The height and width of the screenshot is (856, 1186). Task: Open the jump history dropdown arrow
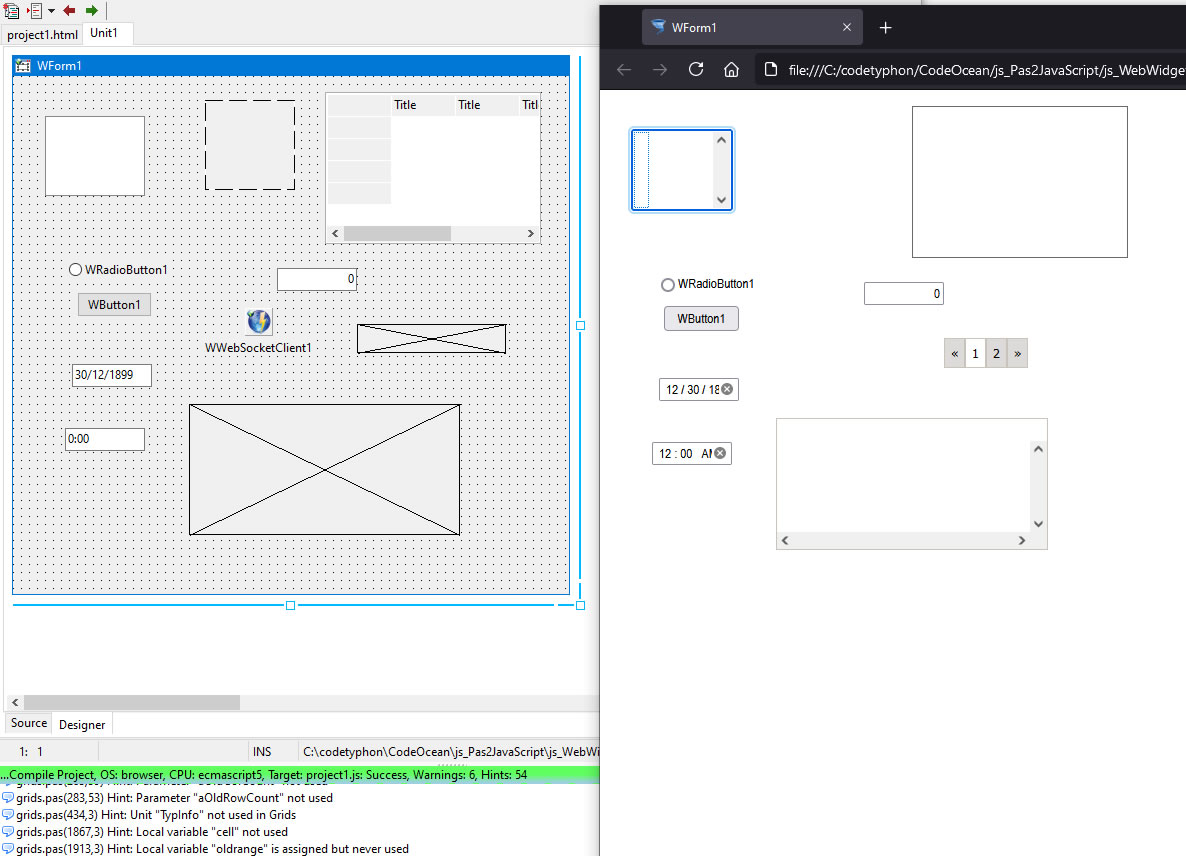(x=51, y=11)
